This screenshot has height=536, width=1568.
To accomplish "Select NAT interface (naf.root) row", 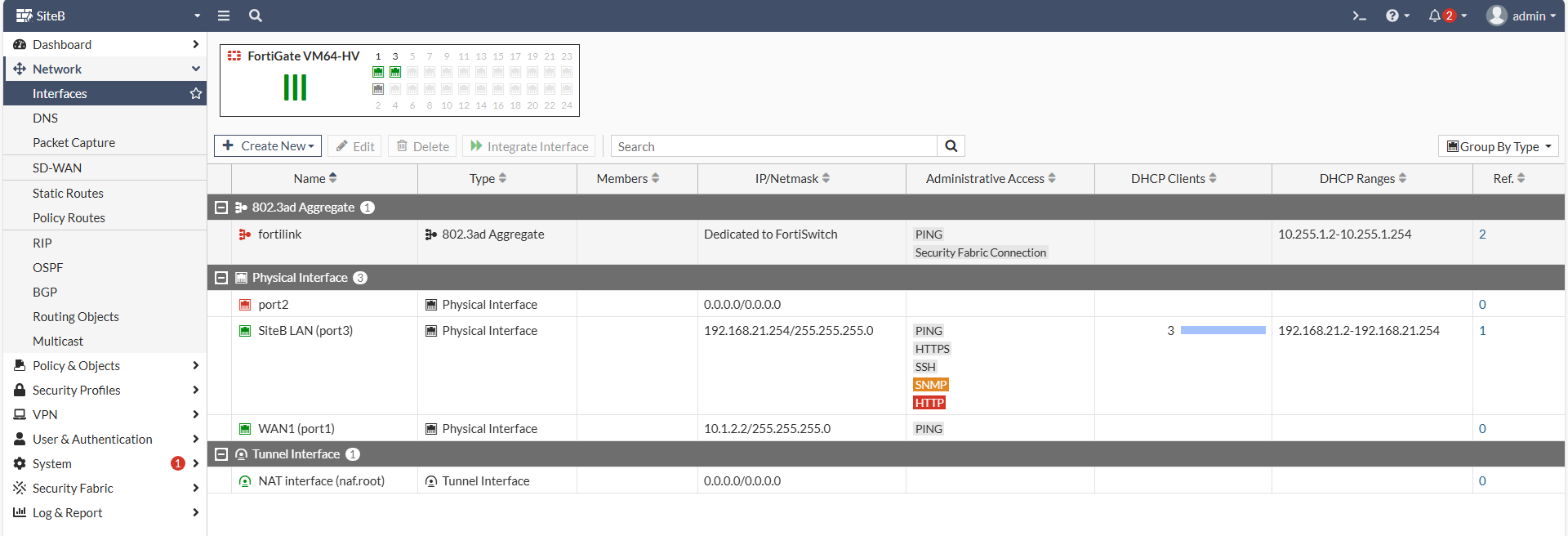I will 886,480.
